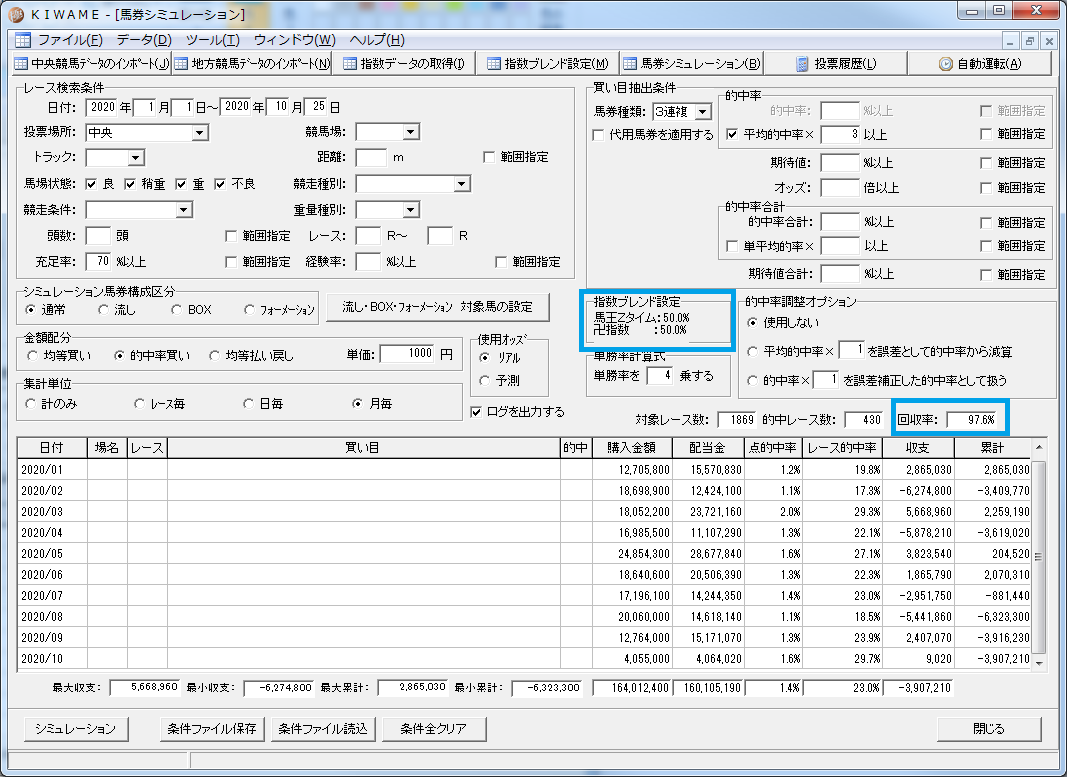Click 流し・BOX・フォーメーション 対象馬の設定 button
Screen dimensions: 1067x777
pos(438,307)
